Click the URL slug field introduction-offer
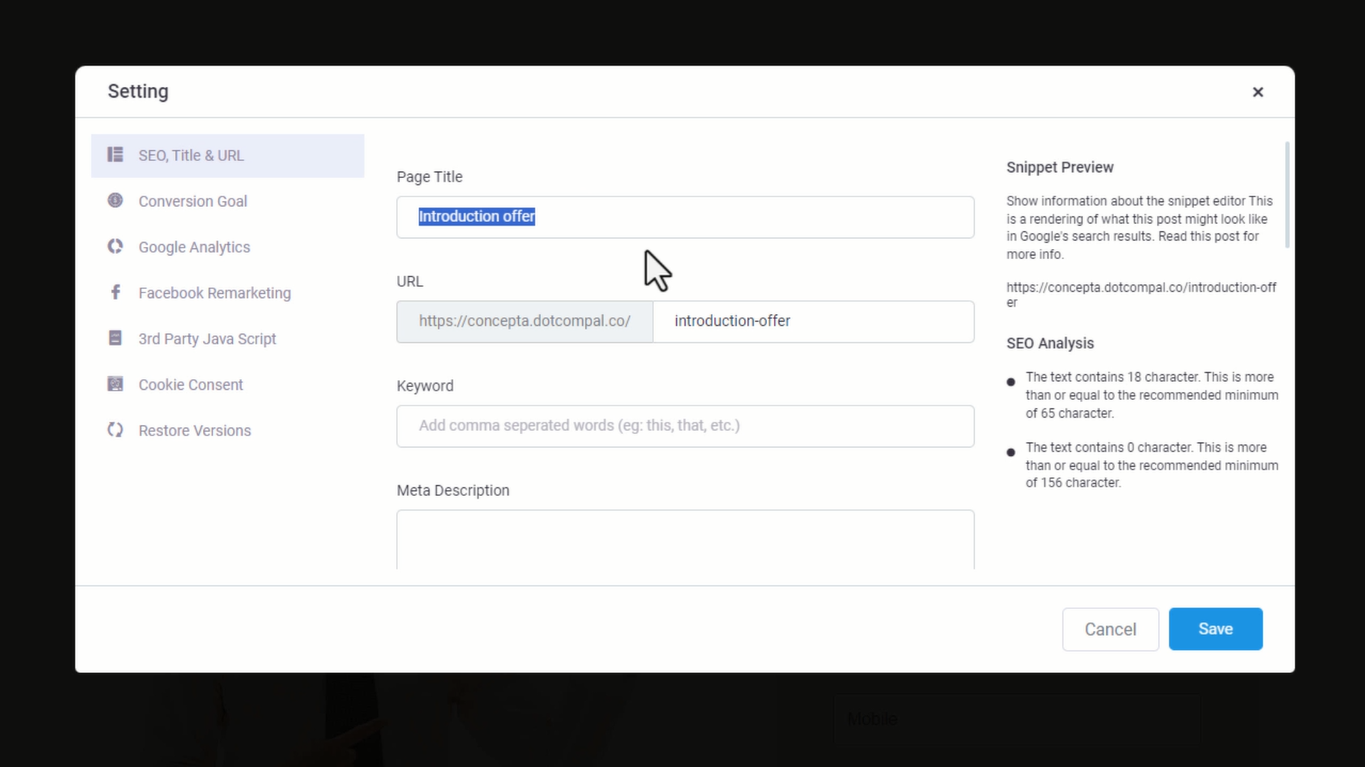This screenshot has width=1365, height=767. pos(813,322)
